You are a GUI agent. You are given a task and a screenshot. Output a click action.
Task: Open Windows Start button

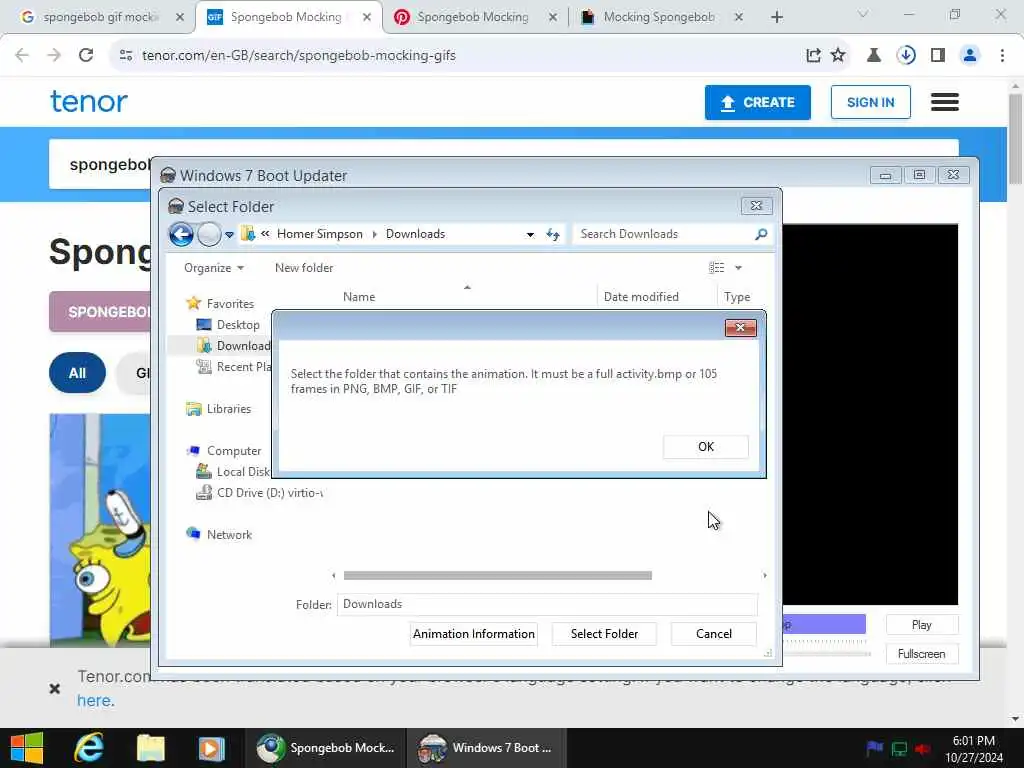point(27,748)
